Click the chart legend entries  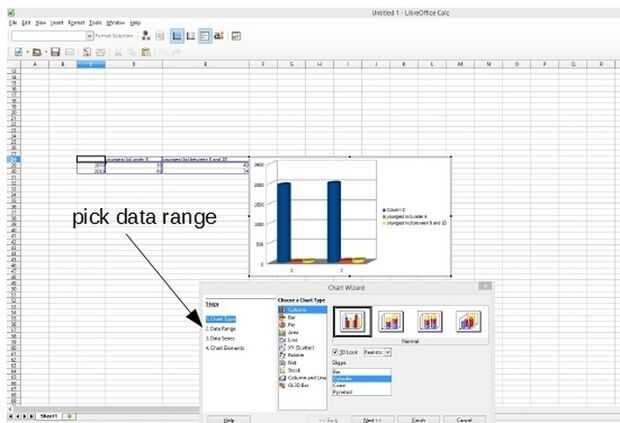[x=414, y=216]
